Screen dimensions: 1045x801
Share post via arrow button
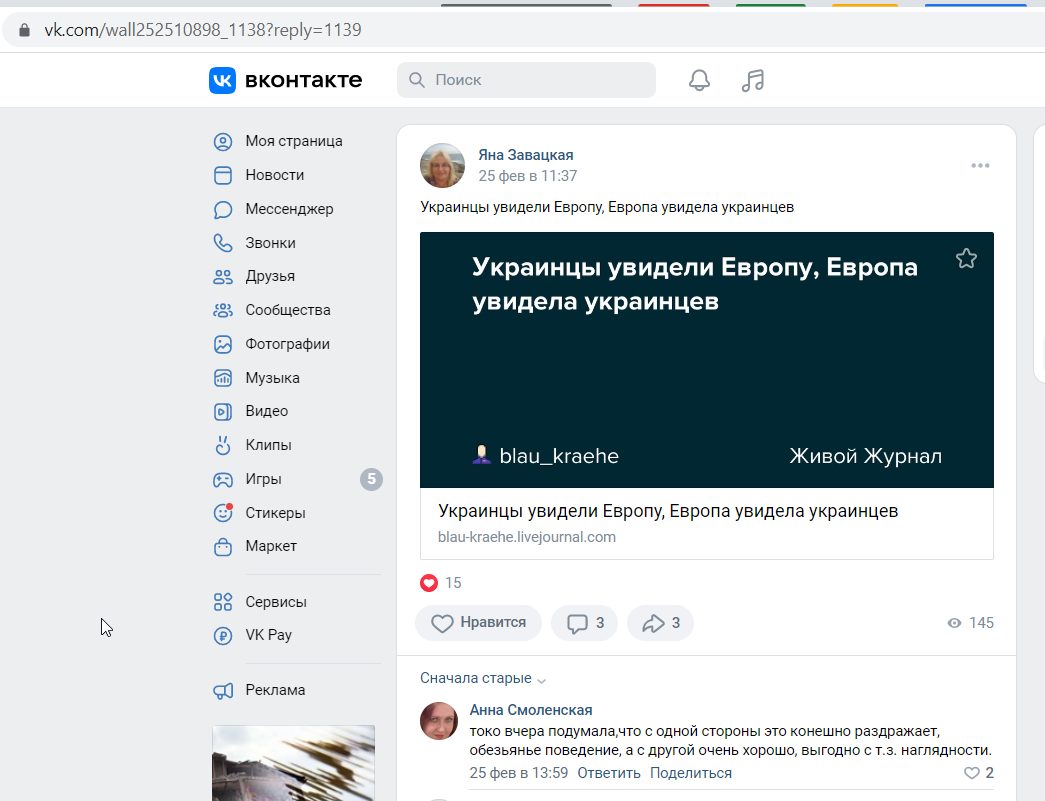[660, 623]
